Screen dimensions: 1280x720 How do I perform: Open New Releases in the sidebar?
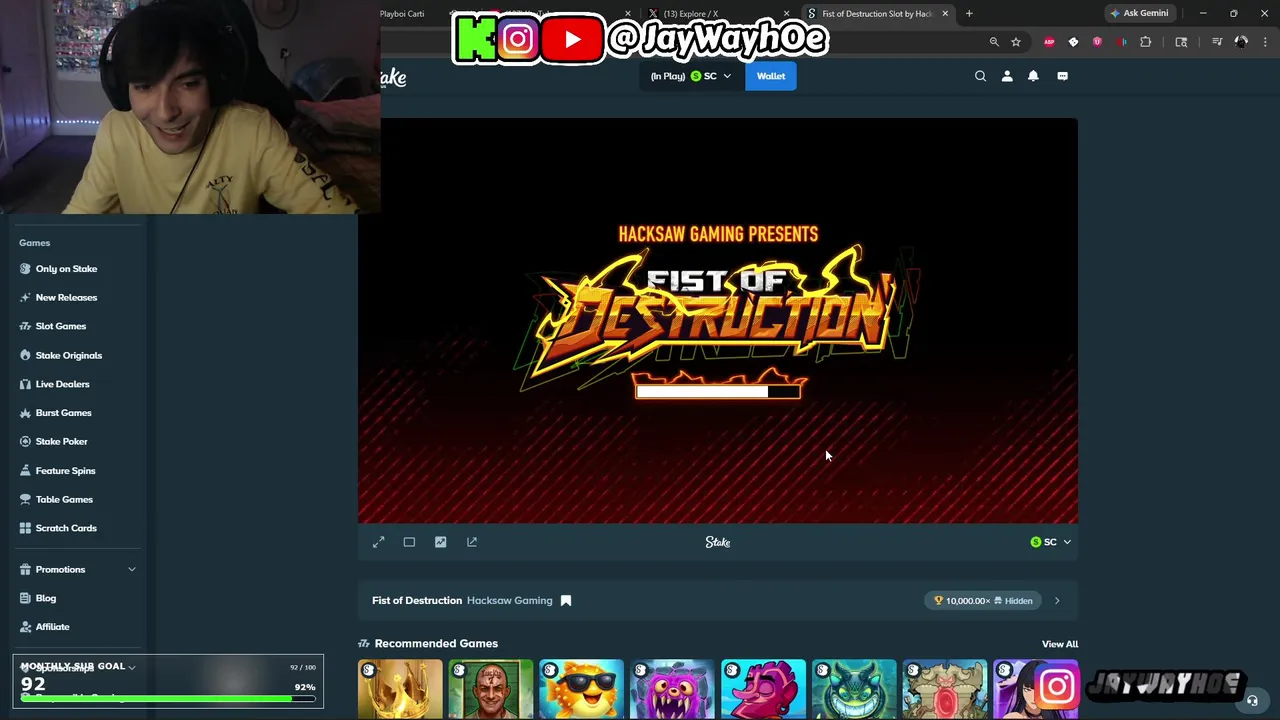pos(66,298)
